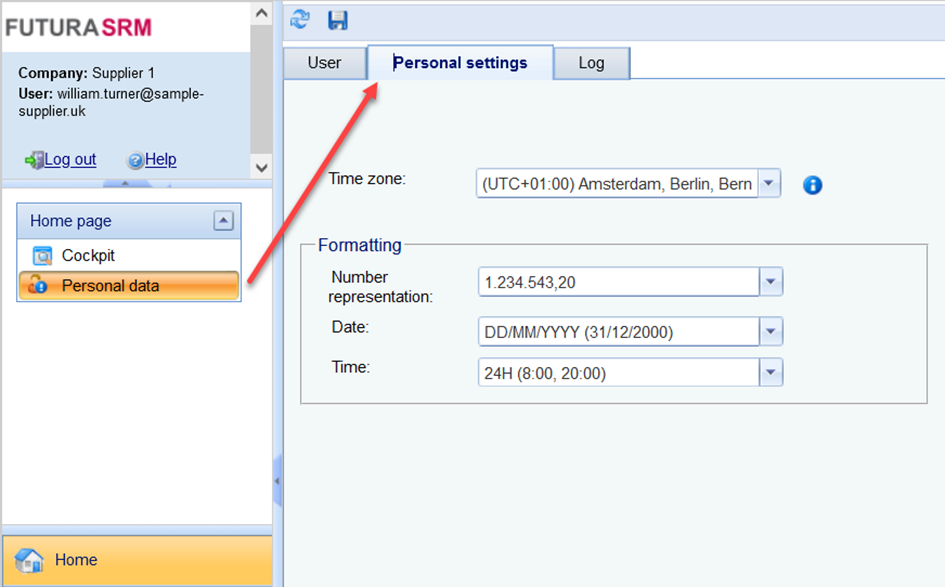Switch to the Log tab

591,63
